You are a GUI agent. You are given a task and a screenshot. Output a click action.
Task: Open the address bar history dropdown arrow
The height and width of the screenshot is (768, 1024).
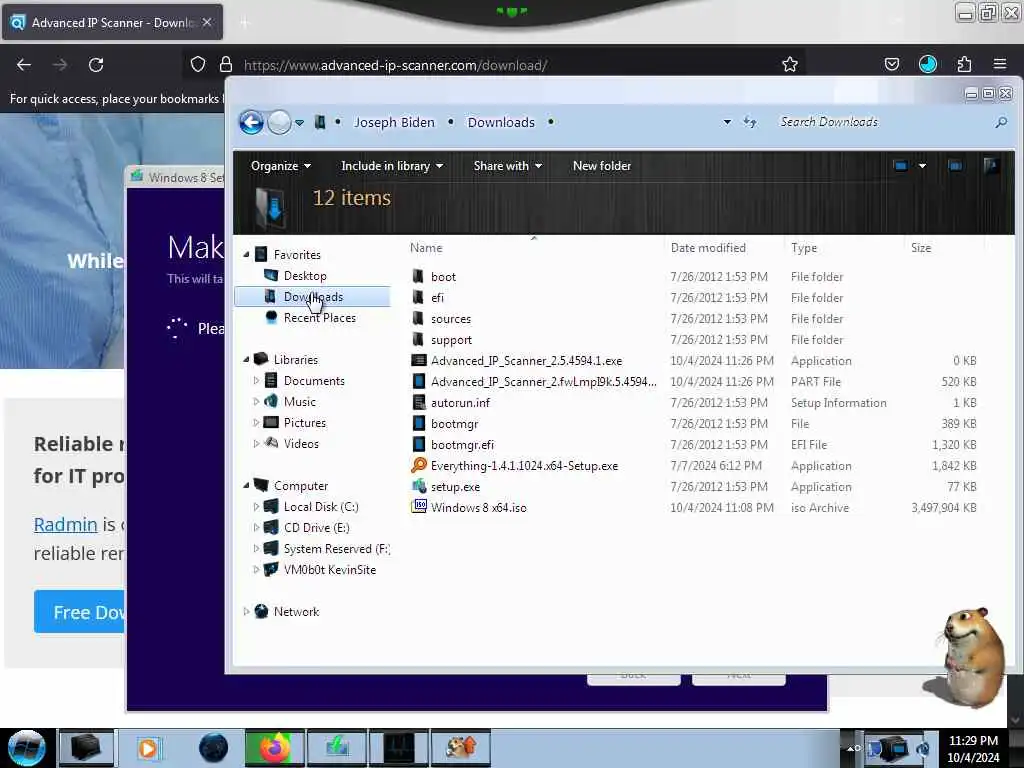tap(727, 122)
